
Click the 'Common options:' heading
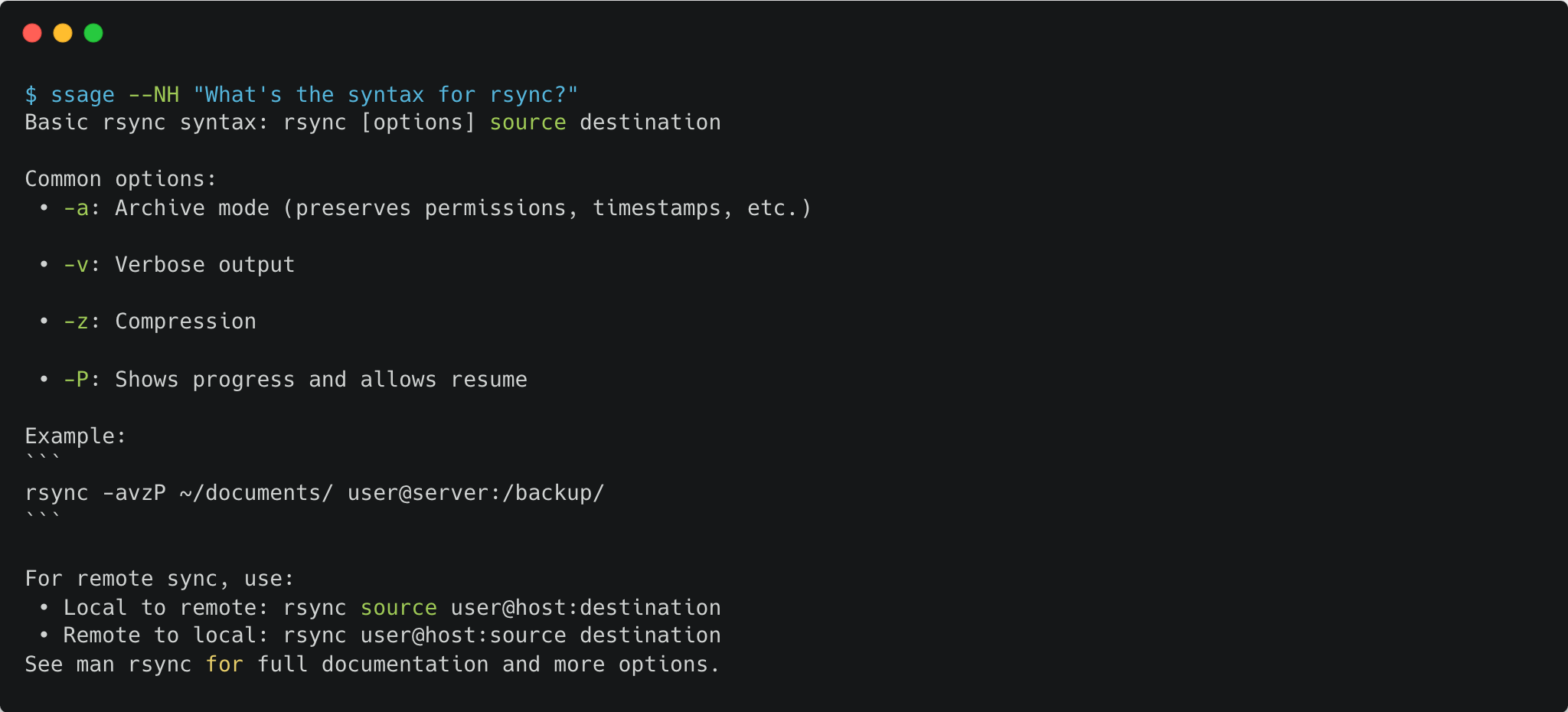coord(121,179)
